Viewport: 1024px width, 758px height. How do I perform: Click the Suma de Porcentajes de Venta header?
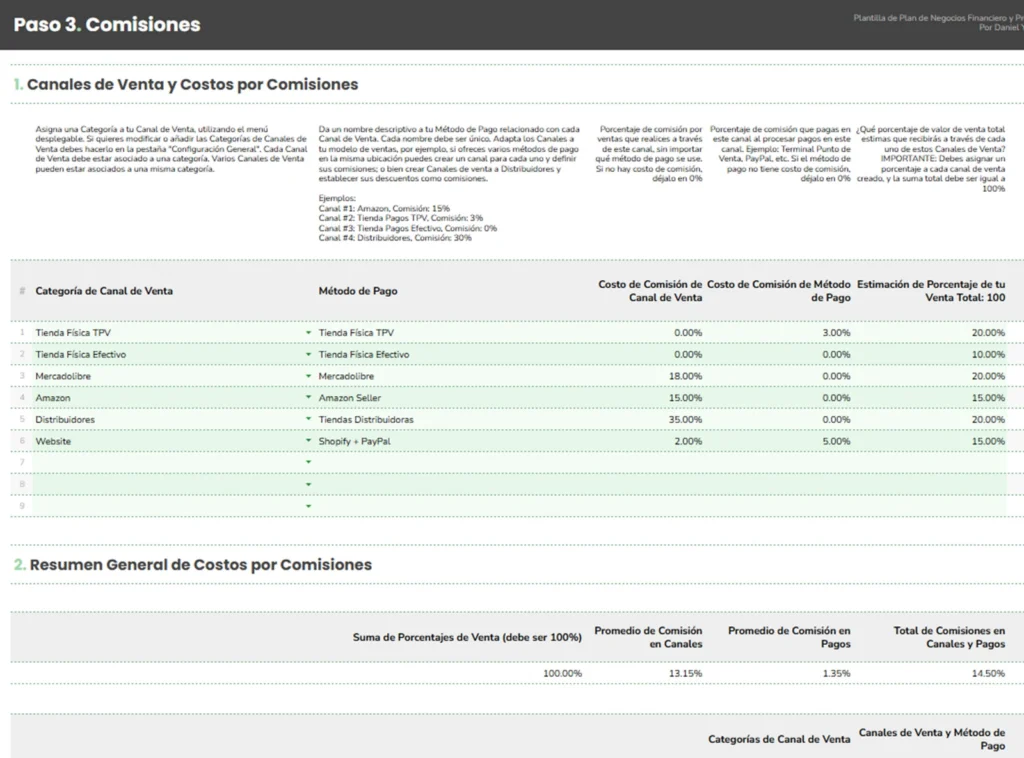click(467, 637)
